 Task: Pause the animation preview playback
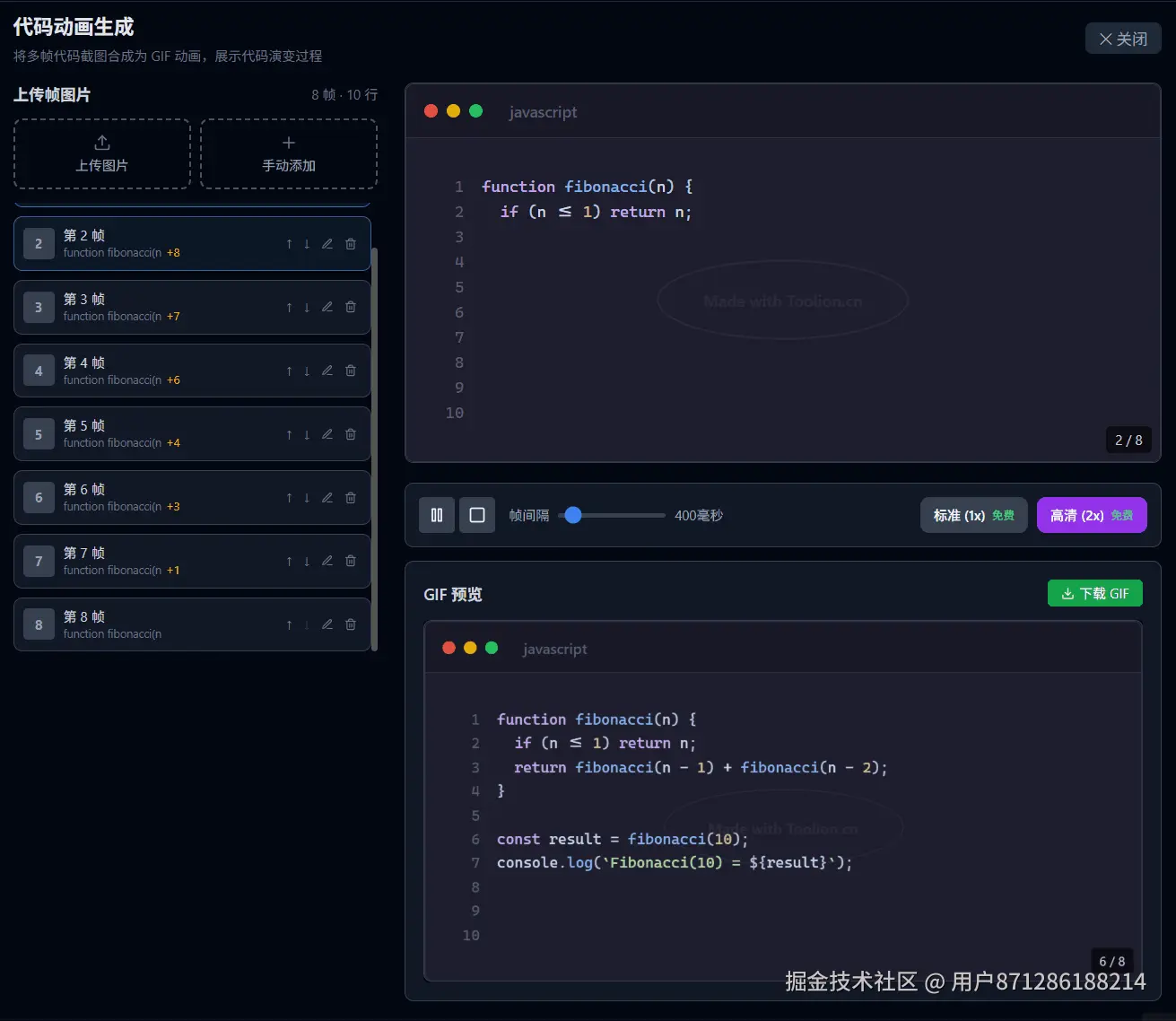437,515
